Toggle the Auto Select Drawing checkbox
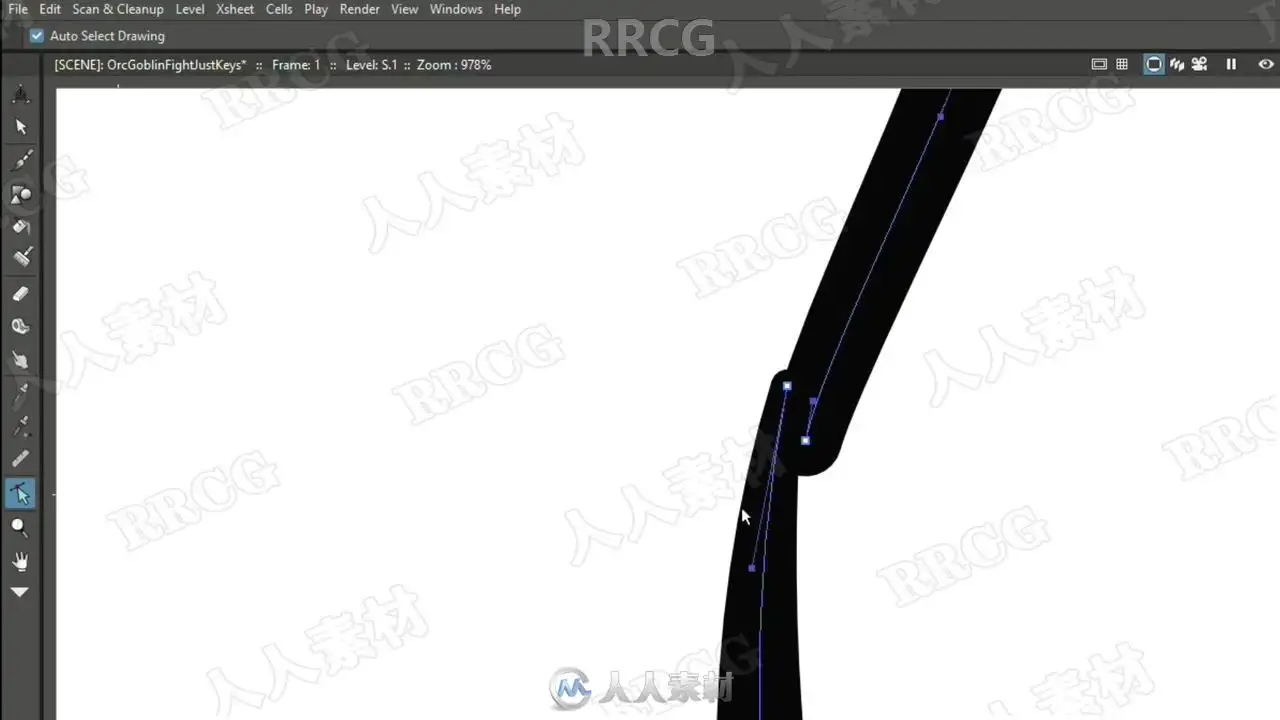The width and height of the screenshot is (1280, 720). (x=37, y=36)
